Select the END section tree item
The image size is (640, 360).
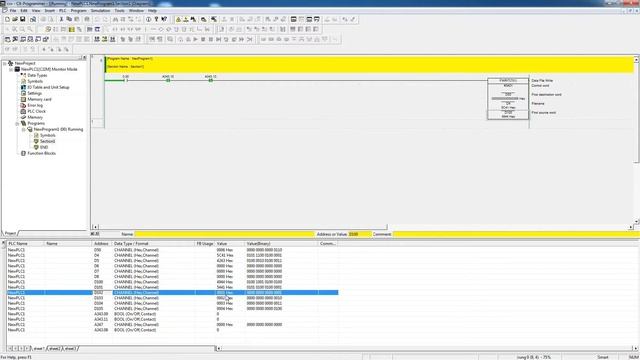(x=44, y=147)
